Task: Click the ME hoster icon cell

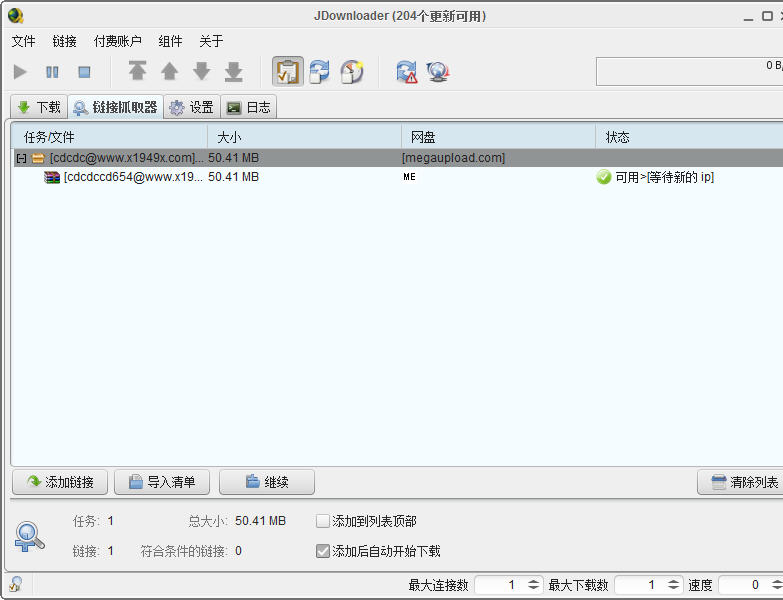Action: [x=409, y=177]
